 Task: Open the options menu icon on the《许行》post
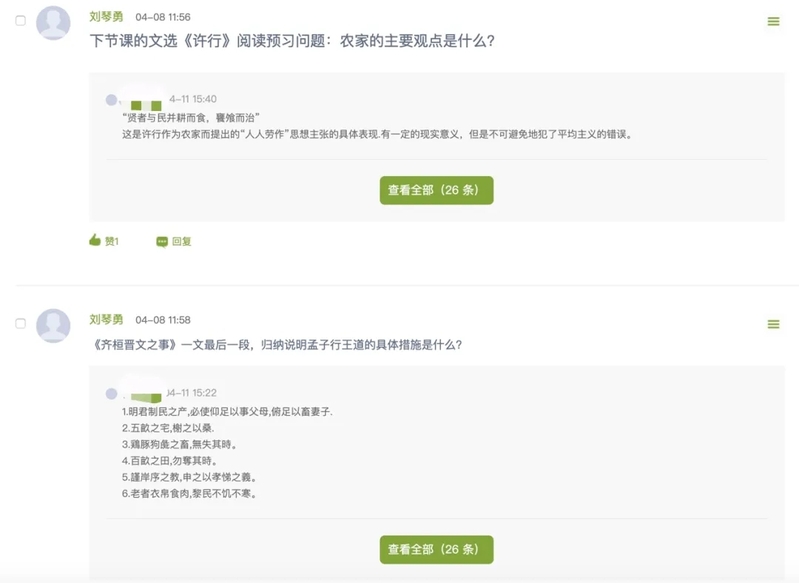[x=773, y=22]
